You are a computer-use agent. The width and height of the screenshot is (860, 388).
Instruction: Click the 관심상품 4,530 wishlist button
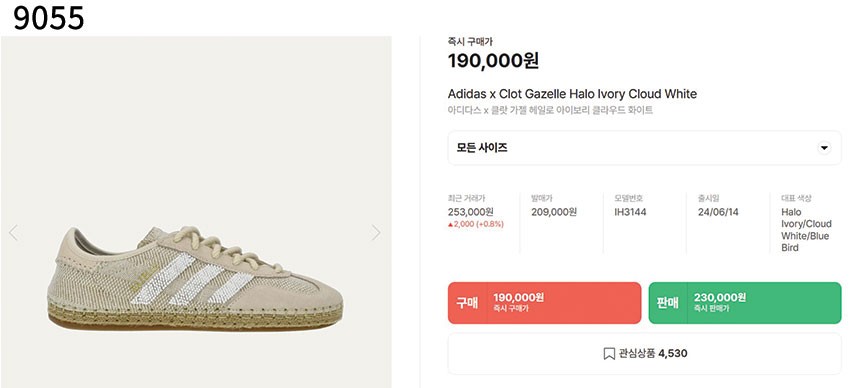[x=644, y=354]
